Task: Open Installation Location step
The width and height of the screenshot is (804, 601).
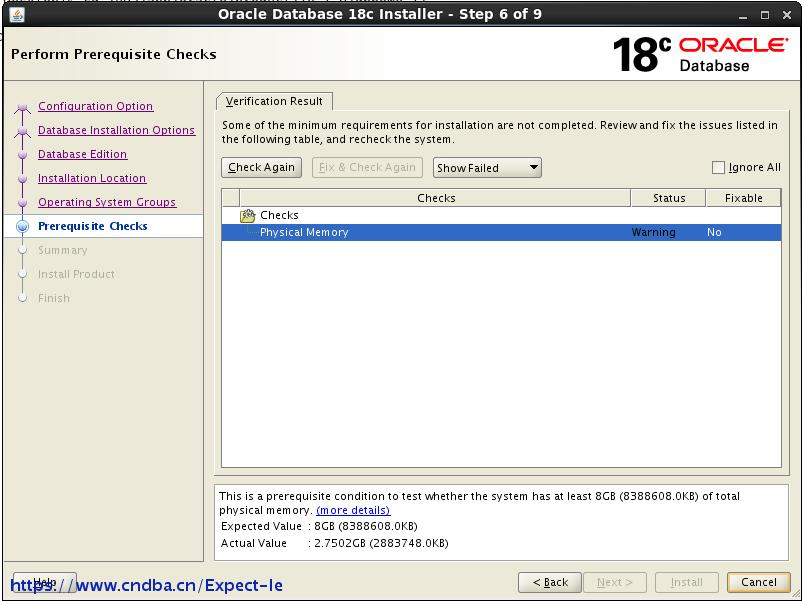Action: tap(92, 178)
